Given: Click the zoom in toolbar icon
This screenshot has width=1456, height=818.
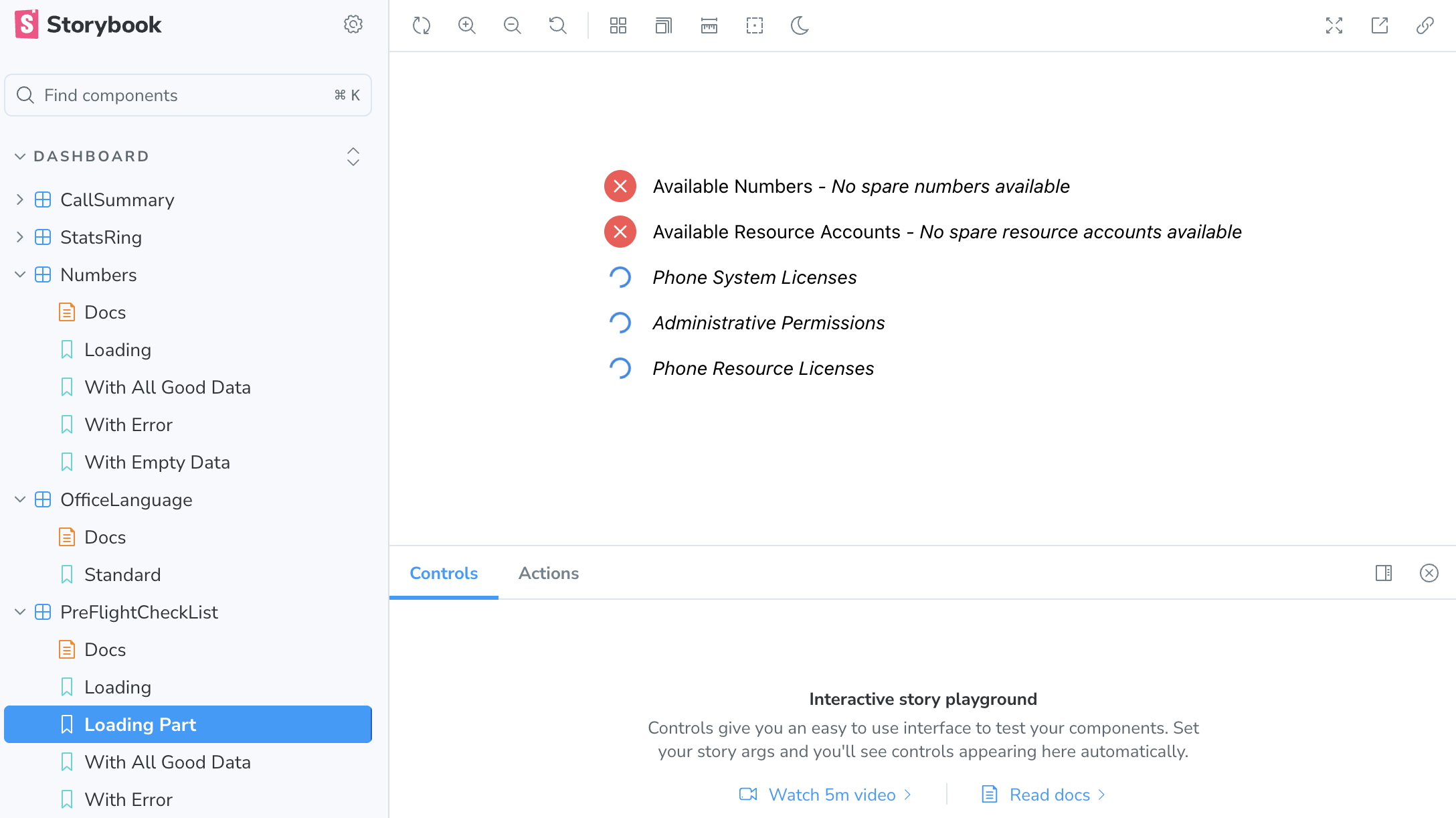Looking at the screenshot, I should coord(466,25).
